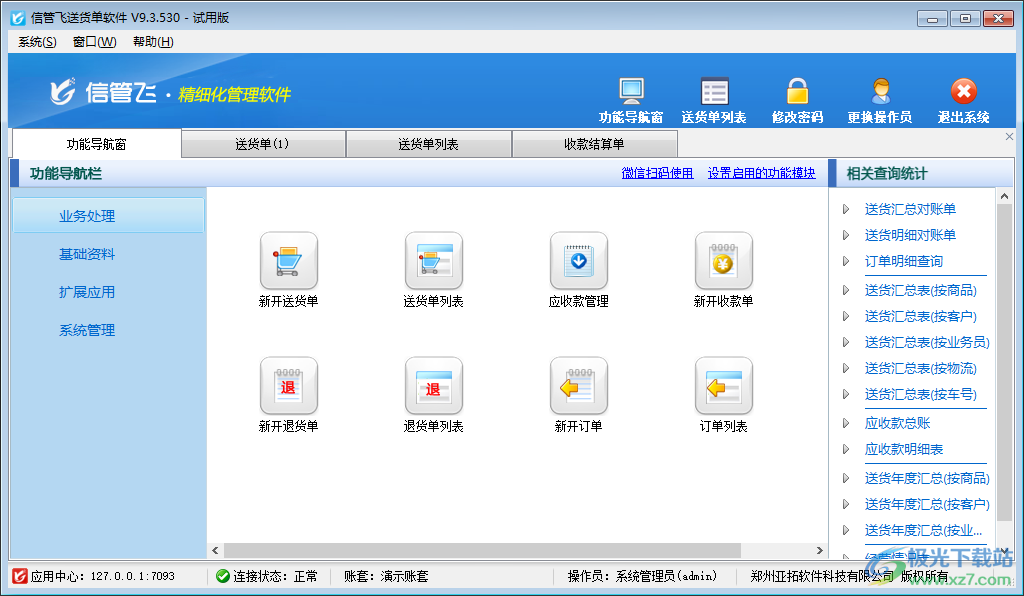
Task: Expand the arrow beside 送货汇总表(按物流)
Action: point(846,368)
